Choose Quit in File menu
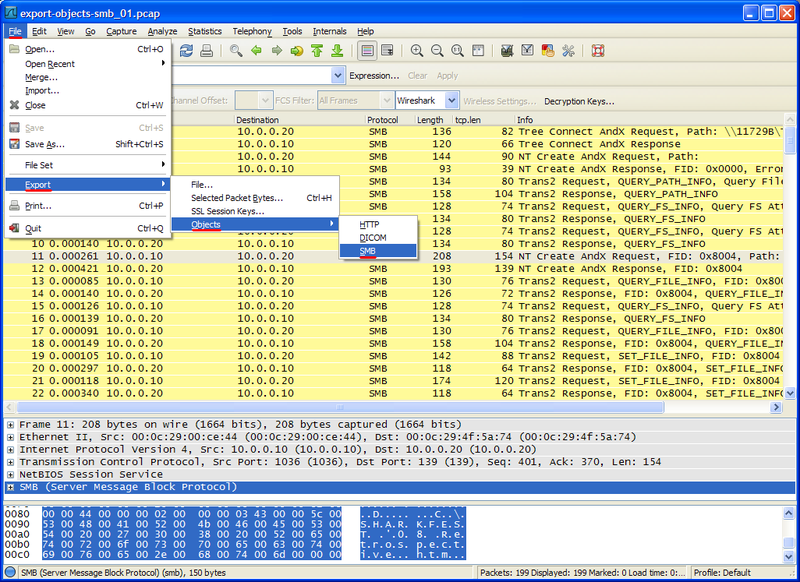This screenshot has width=800, height=582. [88, 229]
